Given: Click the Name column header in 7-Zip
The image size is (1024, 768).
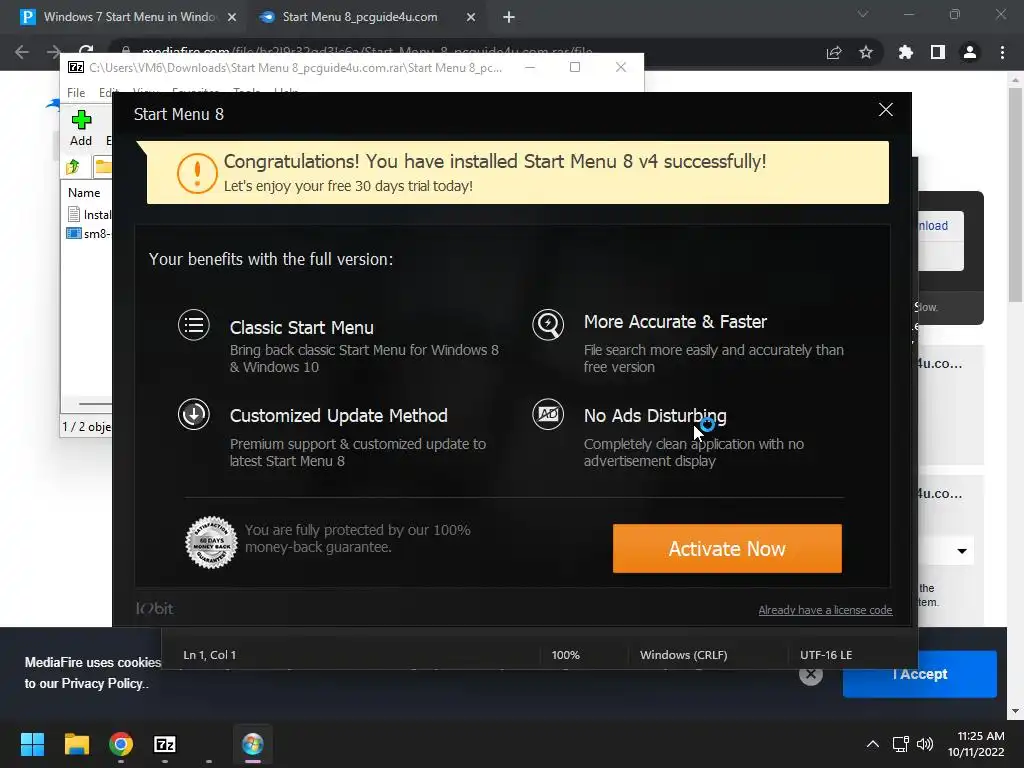Looking at the screenshot, I should (84, 193).
